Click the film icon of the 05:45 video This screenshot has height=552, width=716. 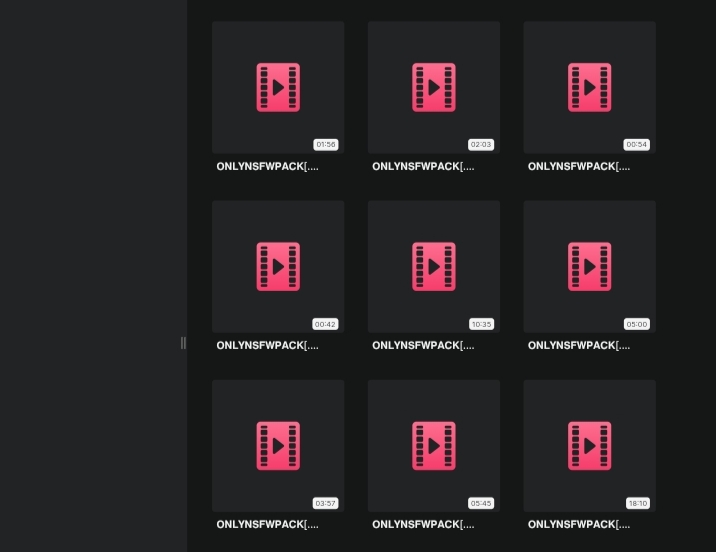coord(434,446)
